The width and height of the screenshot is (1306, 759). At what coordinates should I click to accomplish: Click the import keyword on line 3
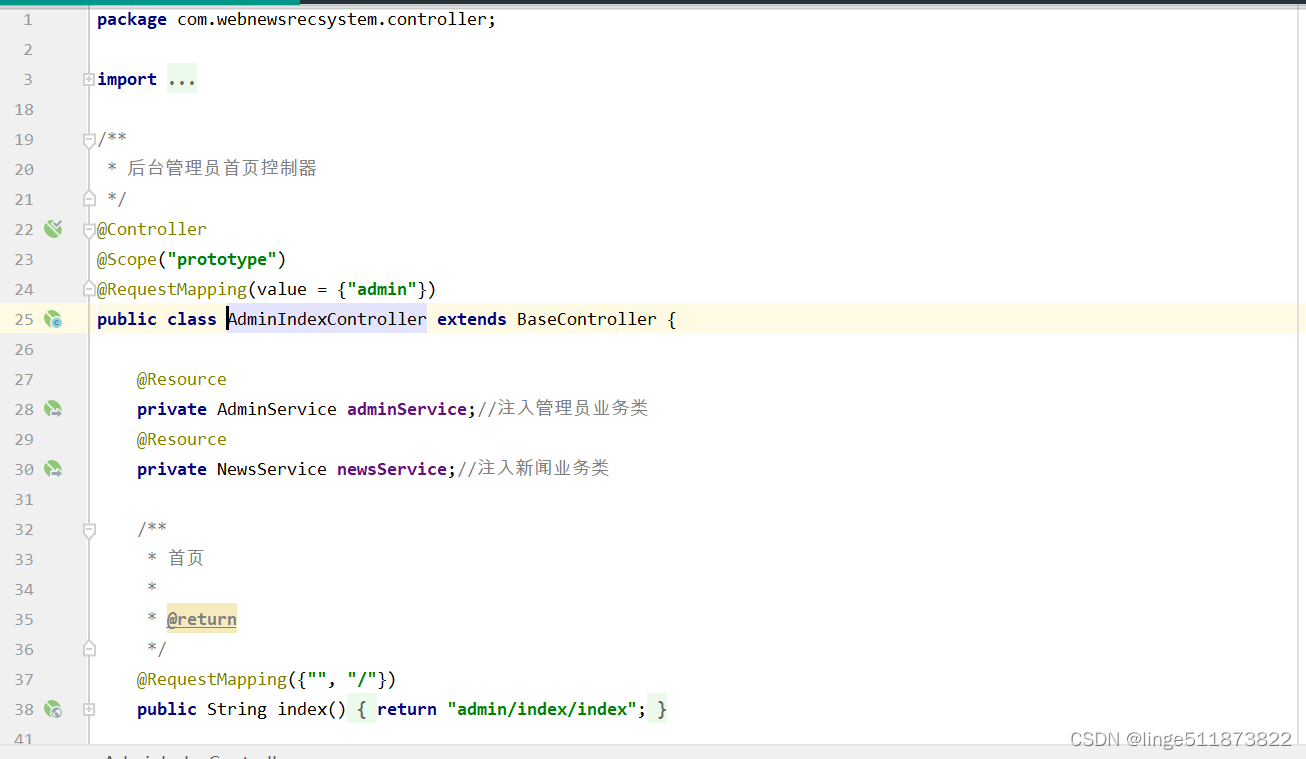click(127, 79)
